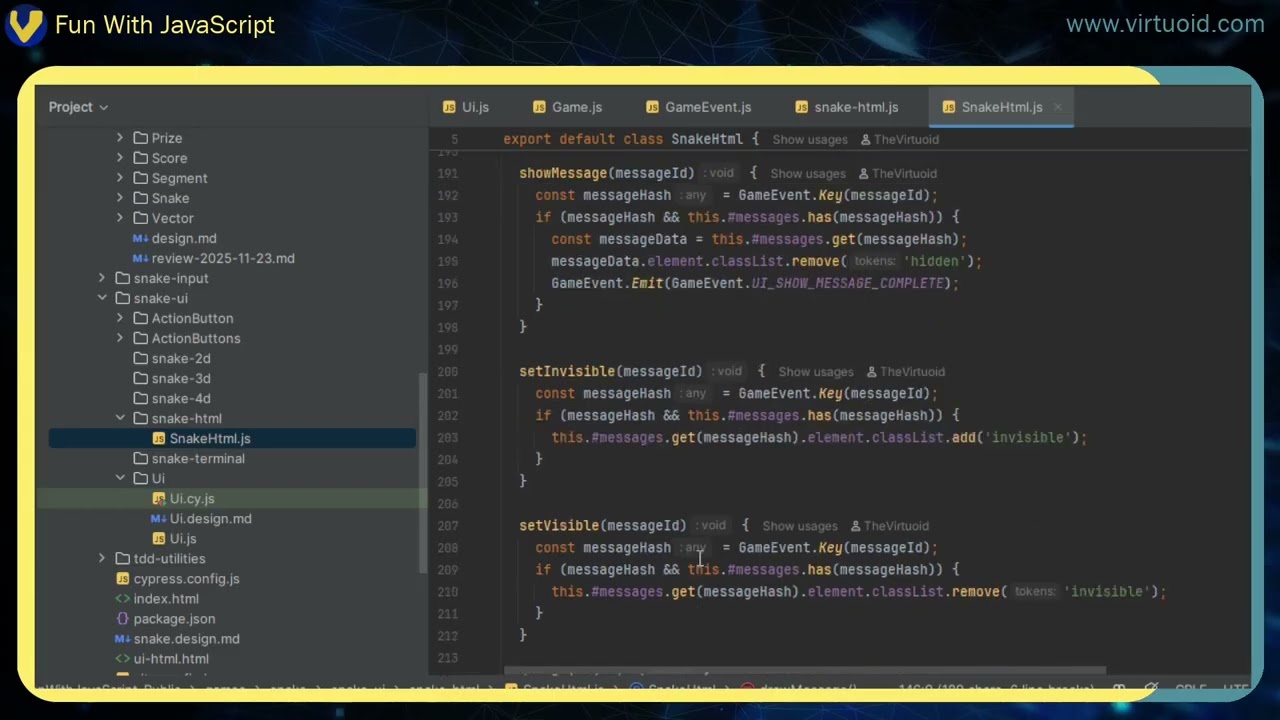Image resolution: width=1280 pixels, height=720 pixels.
Task: Click the snake.design.md markdown icon
Action: (122, 638)
